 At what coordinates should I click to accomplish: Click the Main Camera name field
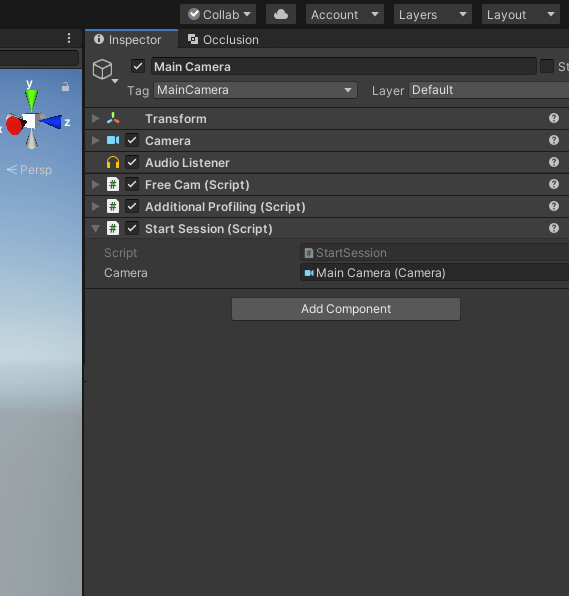[x=344, y=67]
